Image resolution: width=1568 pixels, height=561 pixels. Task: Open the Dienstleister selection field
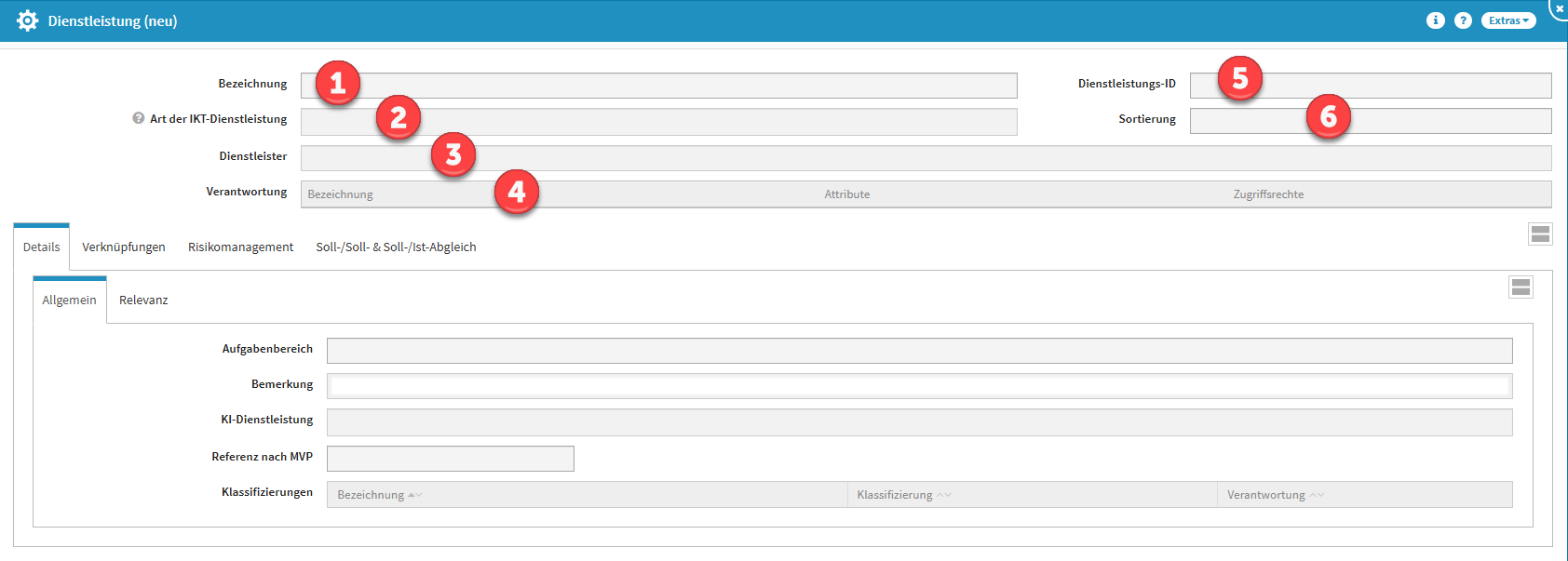click(x=926, y=158)
